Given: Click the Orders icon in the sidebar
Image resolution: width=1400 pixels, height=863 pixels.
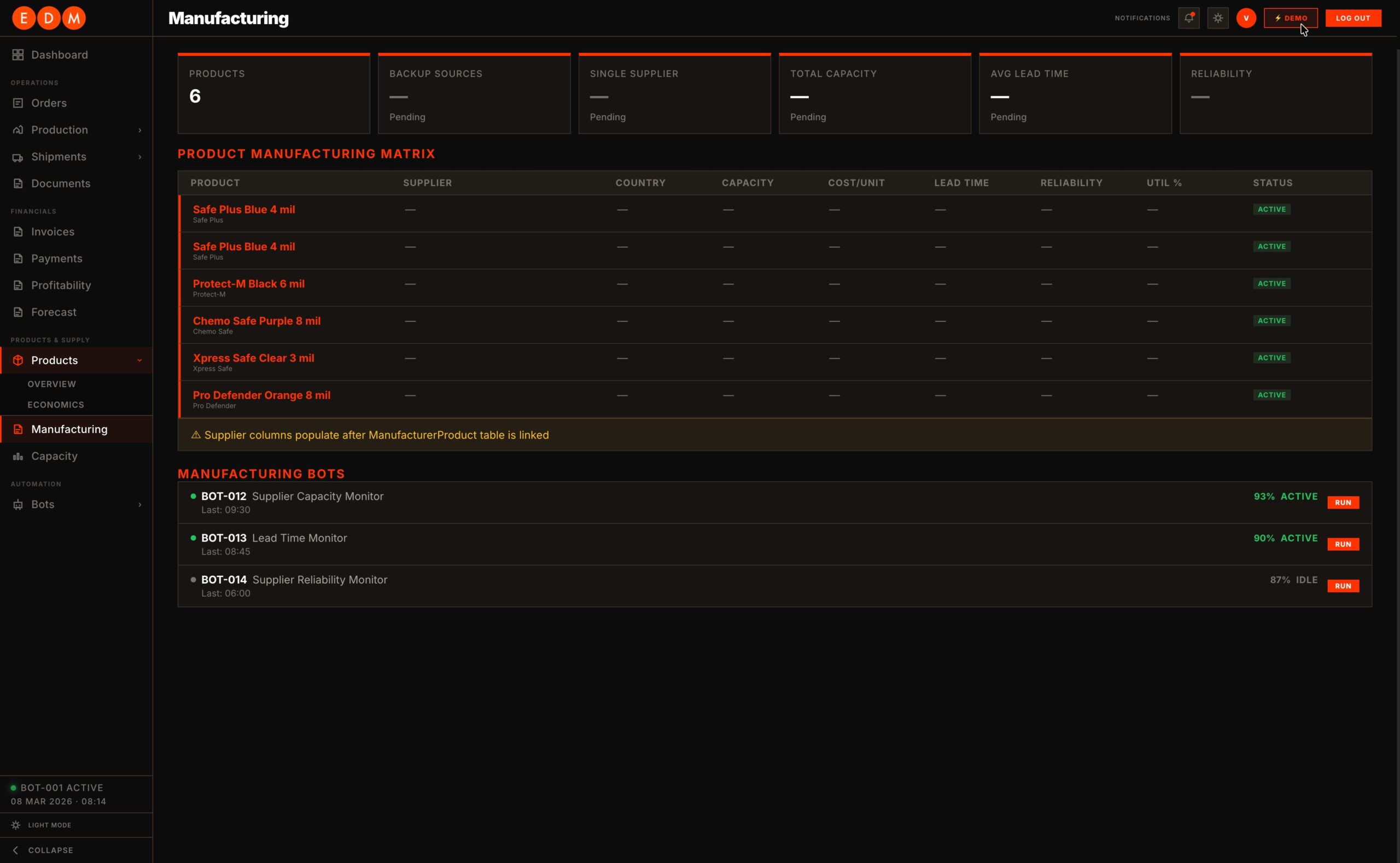Looking at the screenshot, I should click(x=17, y=103).
